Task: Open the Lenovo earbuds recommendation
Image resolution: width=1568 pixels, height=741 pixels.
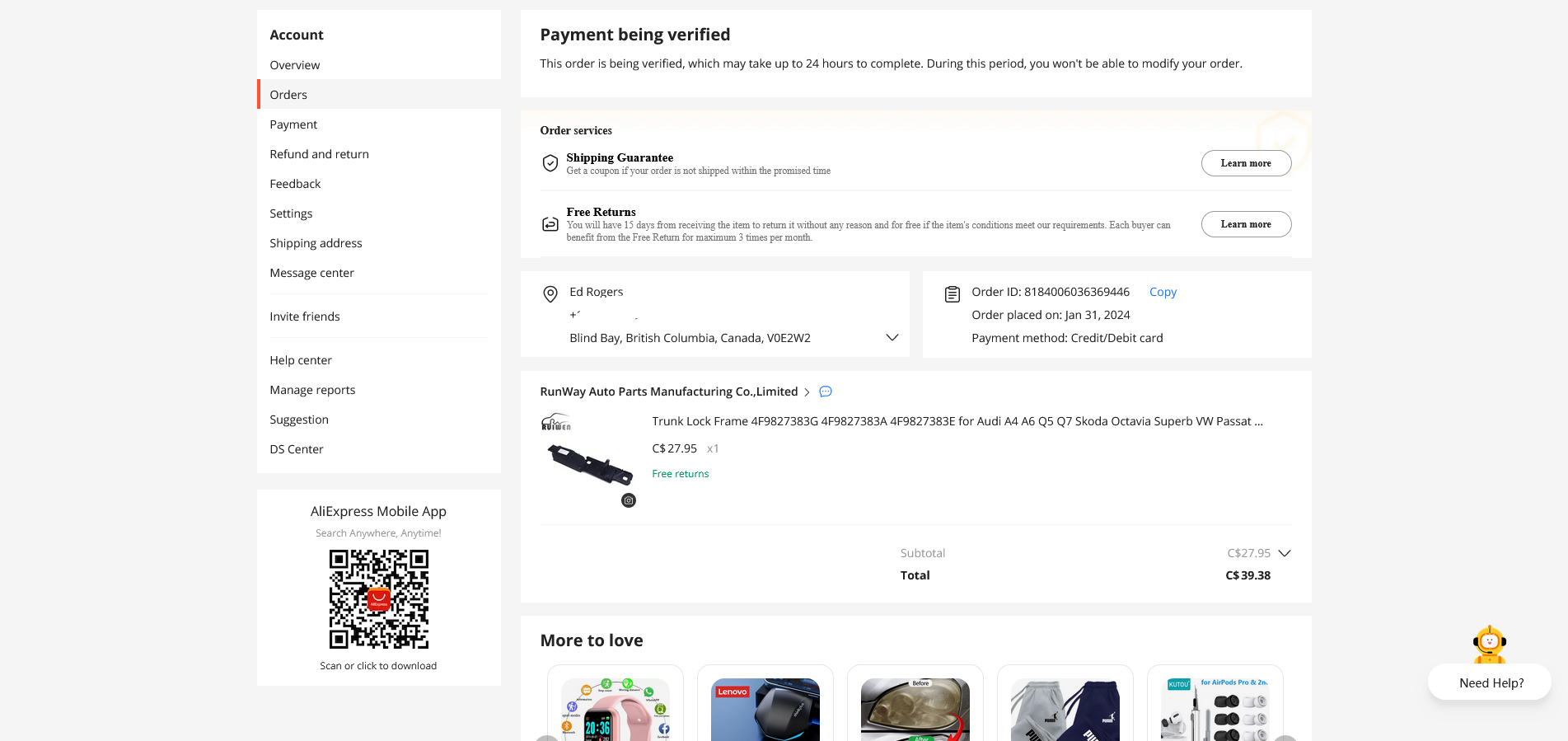Action: point(765,709)
